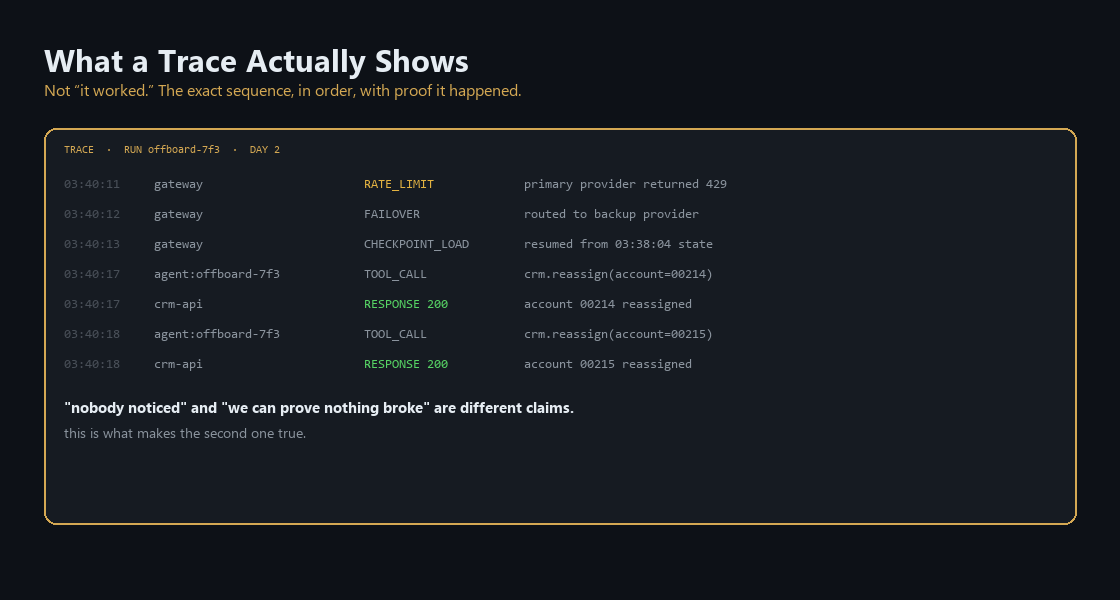Click the first TOOL_CALL event label
The width and height of the screenshot is (1120, 600).
[x=395, y=274]
